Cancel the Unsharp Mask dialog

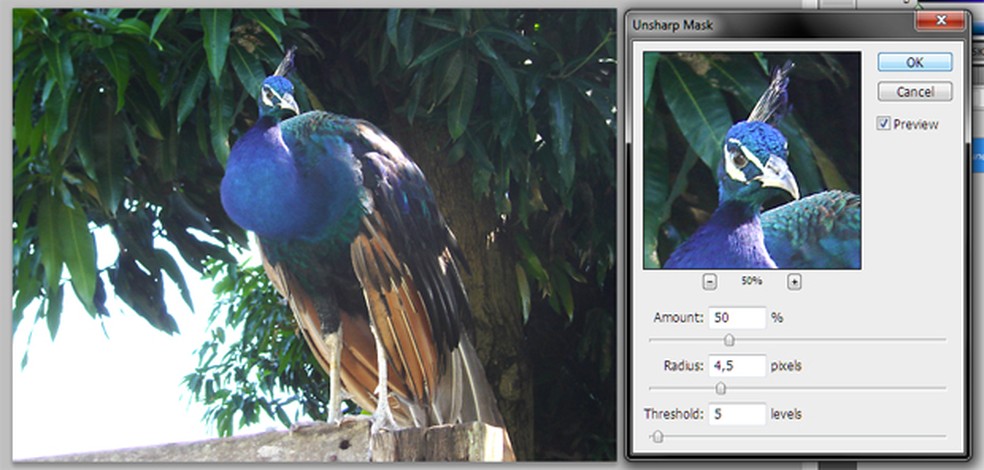click(914, 92)
